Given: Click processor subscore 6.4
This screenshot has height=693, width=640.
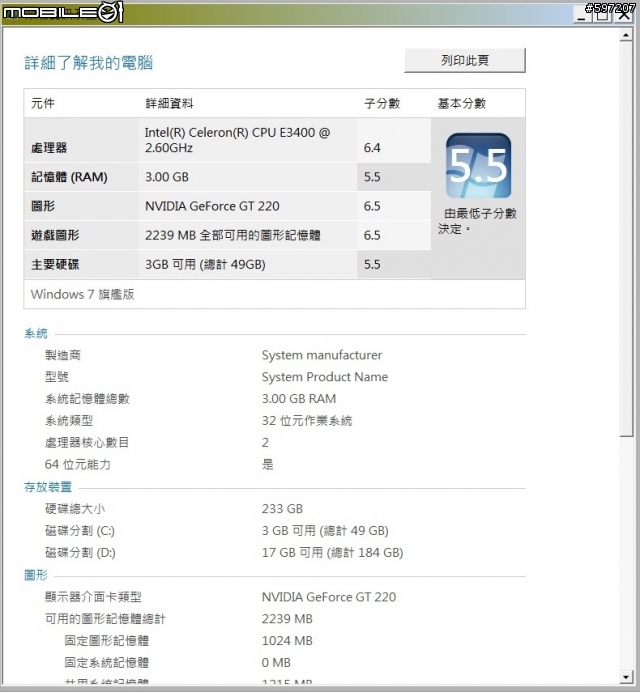Looking at the screenshot, I should tap(372, 148).
